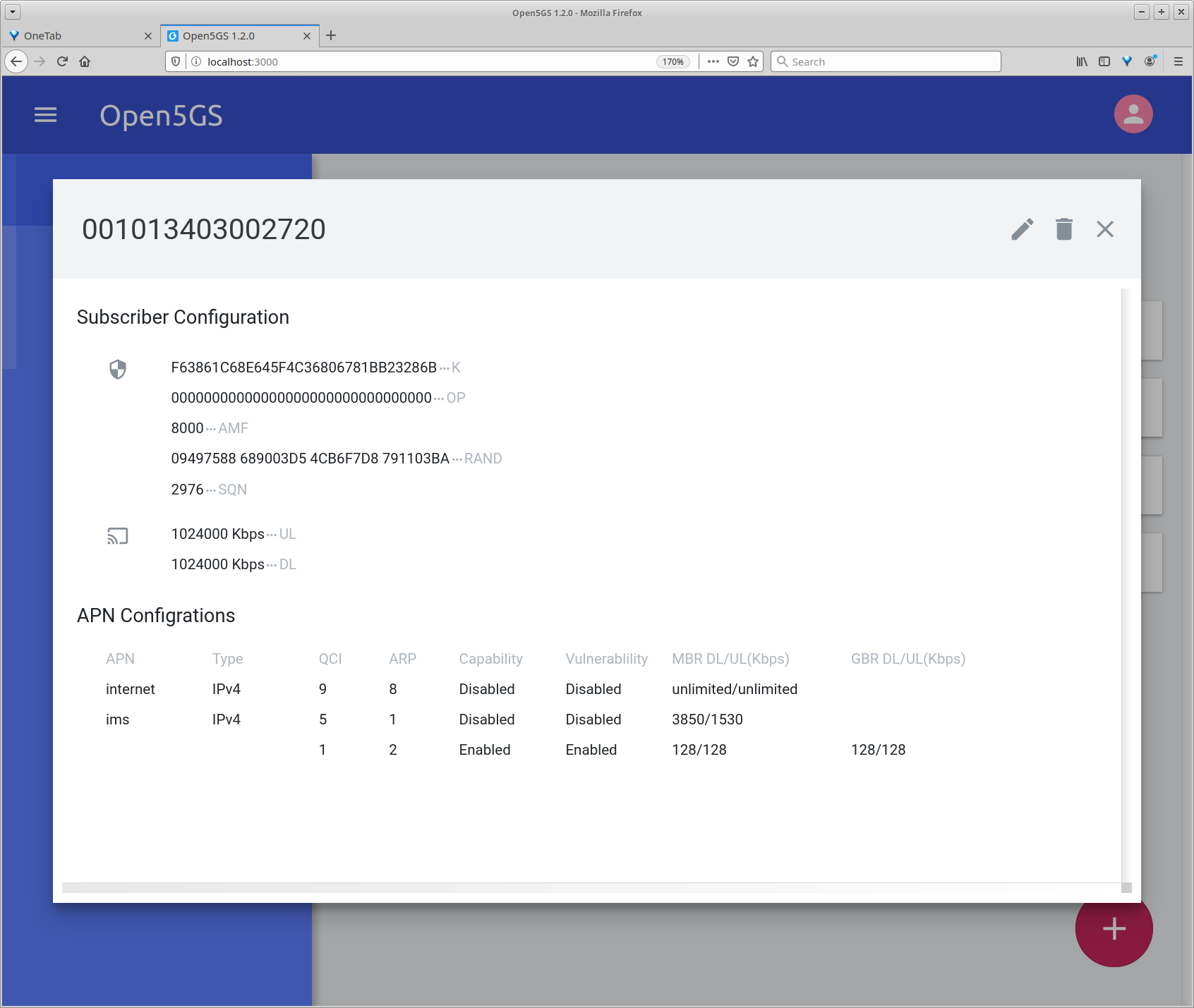Open the Library icon in toolbar
Viewport: 1194px width, 1008px height.
coord(1082,61)
